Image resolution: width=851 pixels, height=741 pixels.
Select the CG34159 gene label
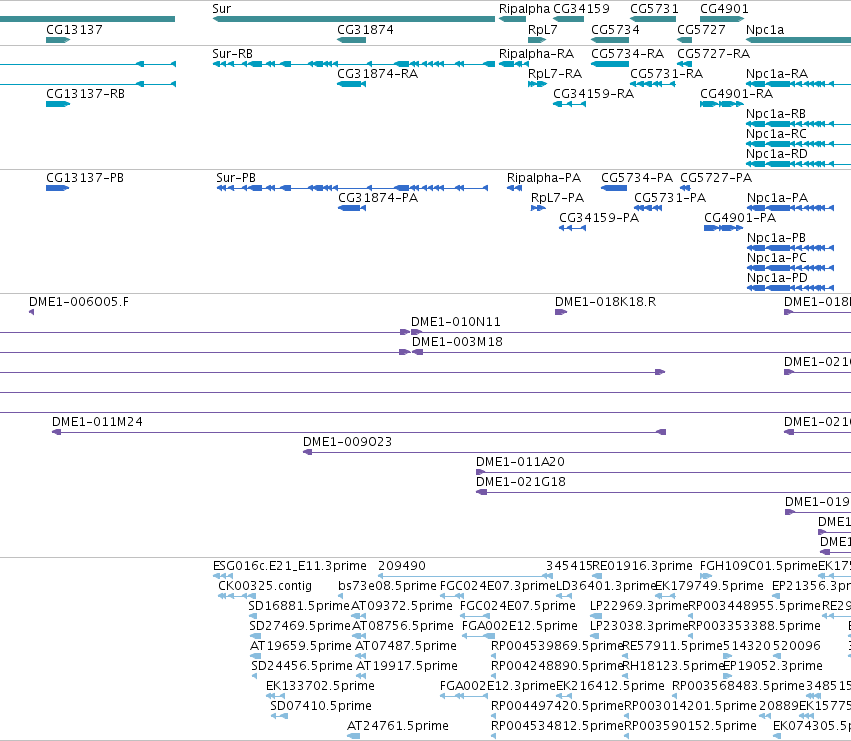pyautogui.click(x=581, y=9)
